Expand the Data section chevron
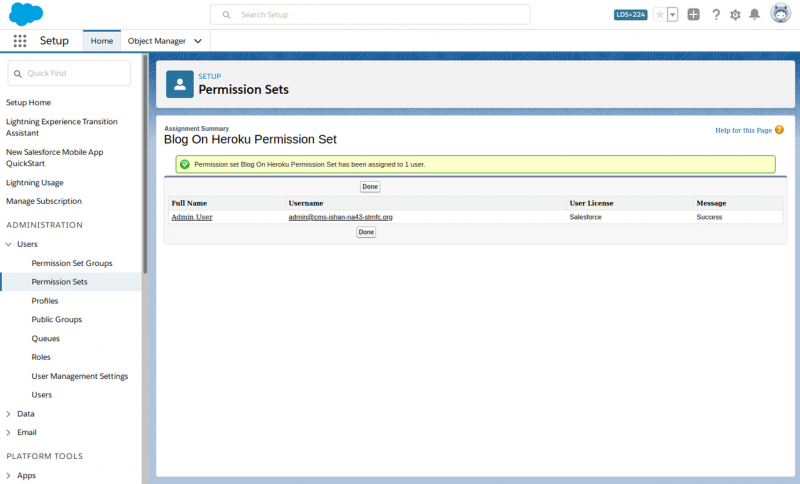The height and width of the screenshot is (484, 800). click(8, 414)
